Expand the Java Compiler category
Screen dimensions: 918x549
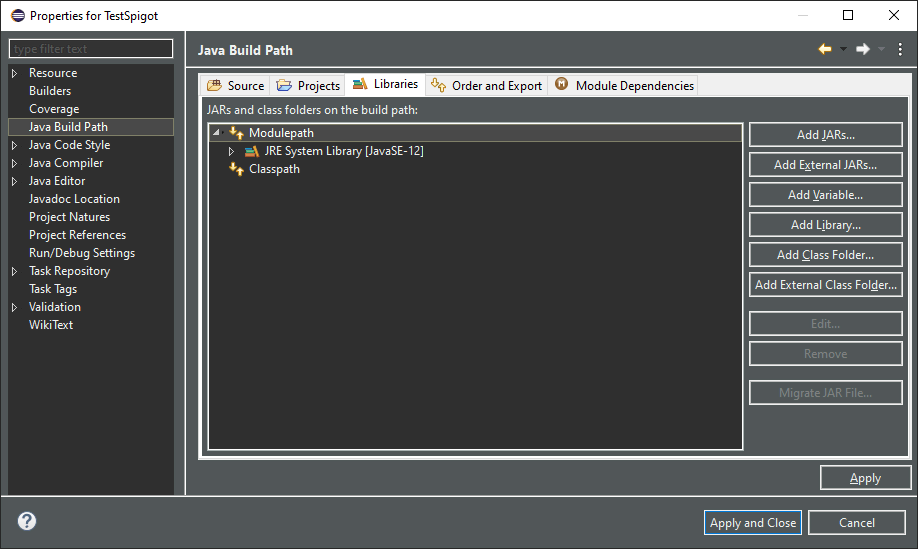15,163
